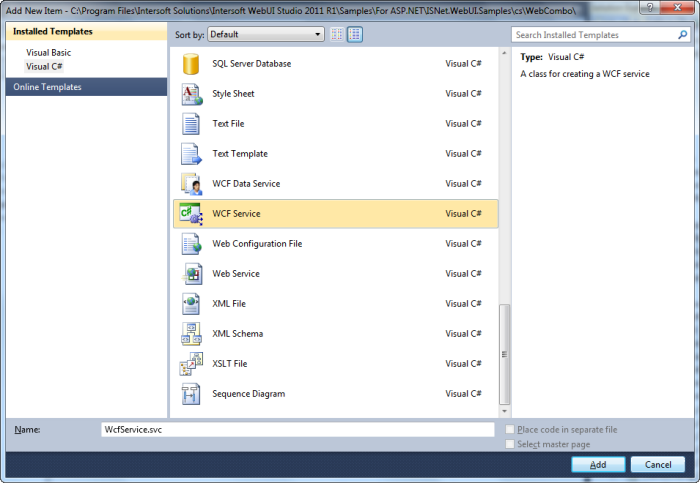Click the Web Configuration File icon
The image size is (700, 483).
[191, 244]
